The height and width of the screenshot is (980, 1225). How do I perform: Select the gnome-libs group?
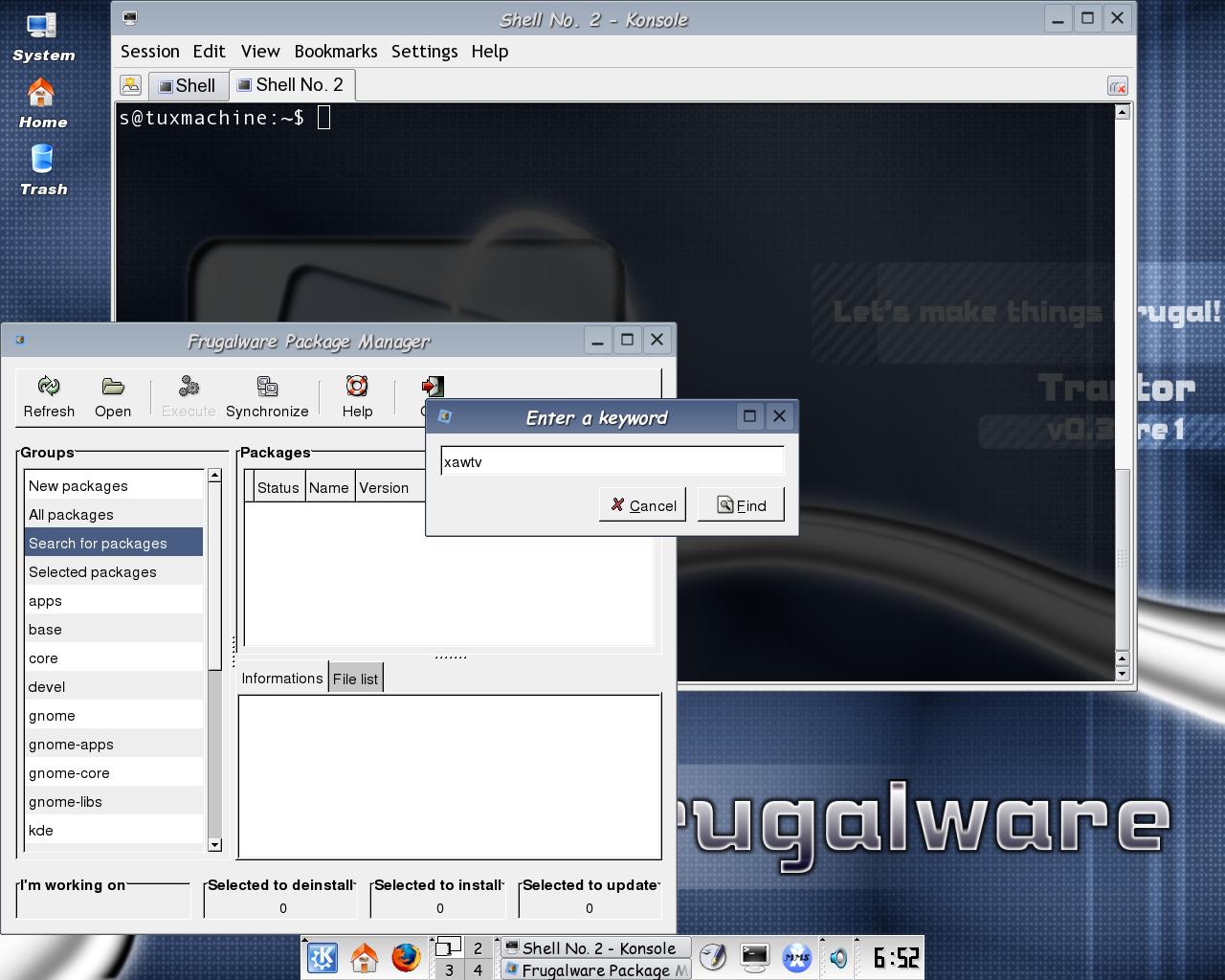click(x=114, y=801)
